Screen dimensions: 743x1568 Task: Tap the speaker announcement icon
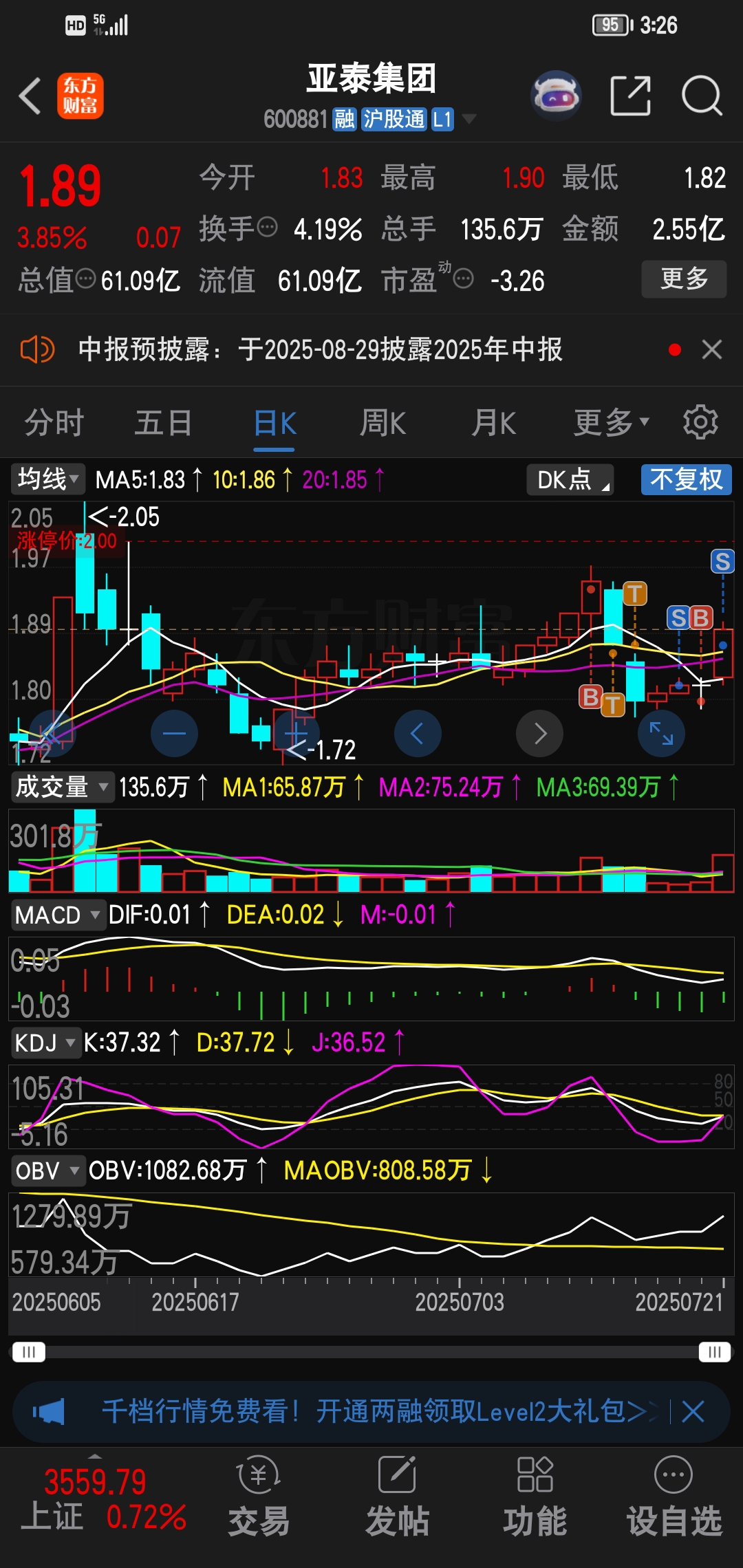coord(37,350)
